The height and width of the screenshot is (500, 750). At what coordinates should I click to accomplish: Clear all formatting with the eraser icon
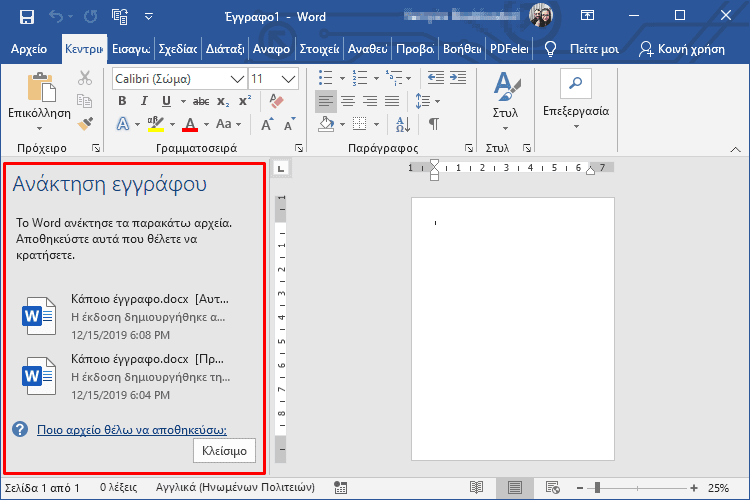point(276,101)
